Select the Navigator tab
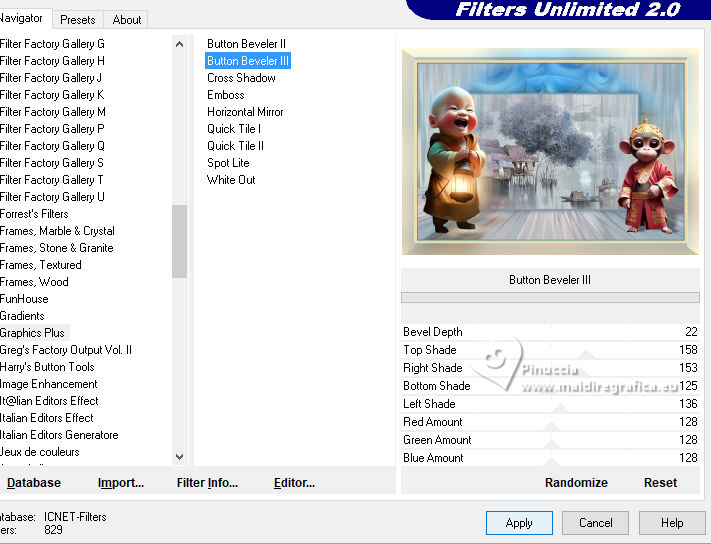 [22, 18]
